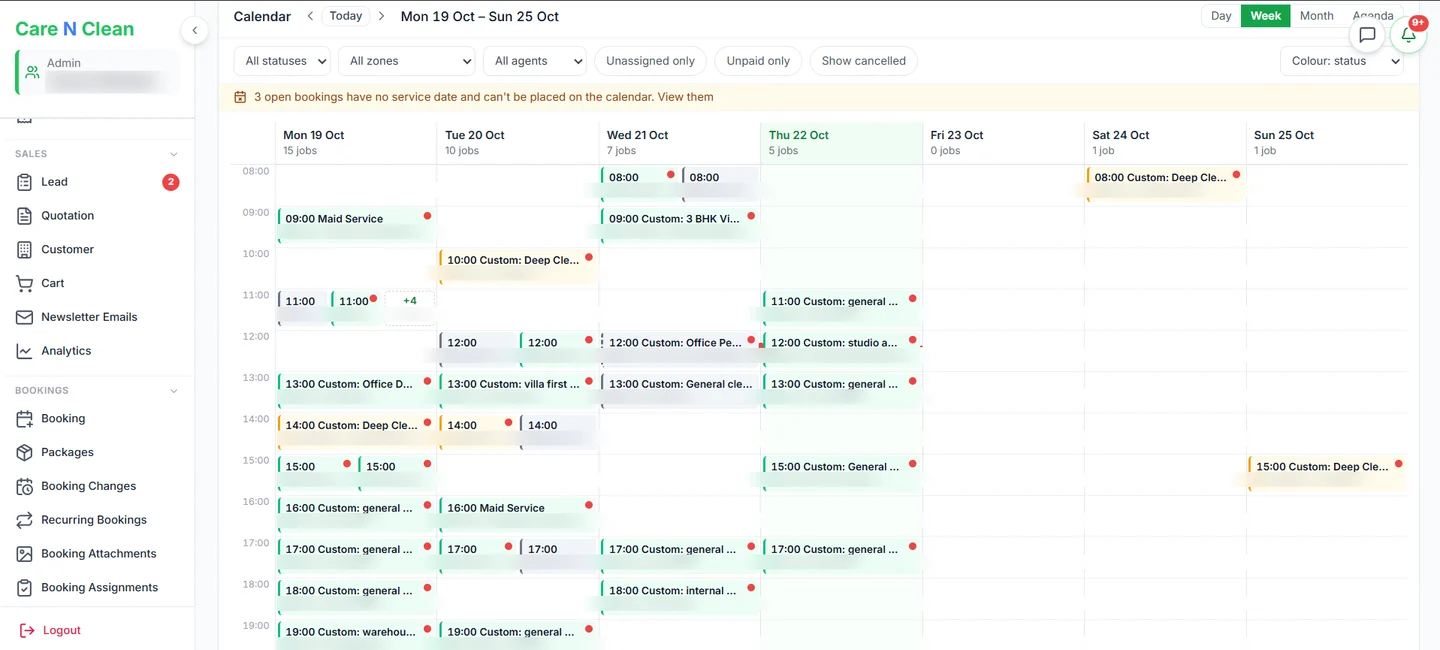This screenshot has width=1440, height=650.
Task: Collapse the BOOKINGS section chevron
Action: point(174,391)
